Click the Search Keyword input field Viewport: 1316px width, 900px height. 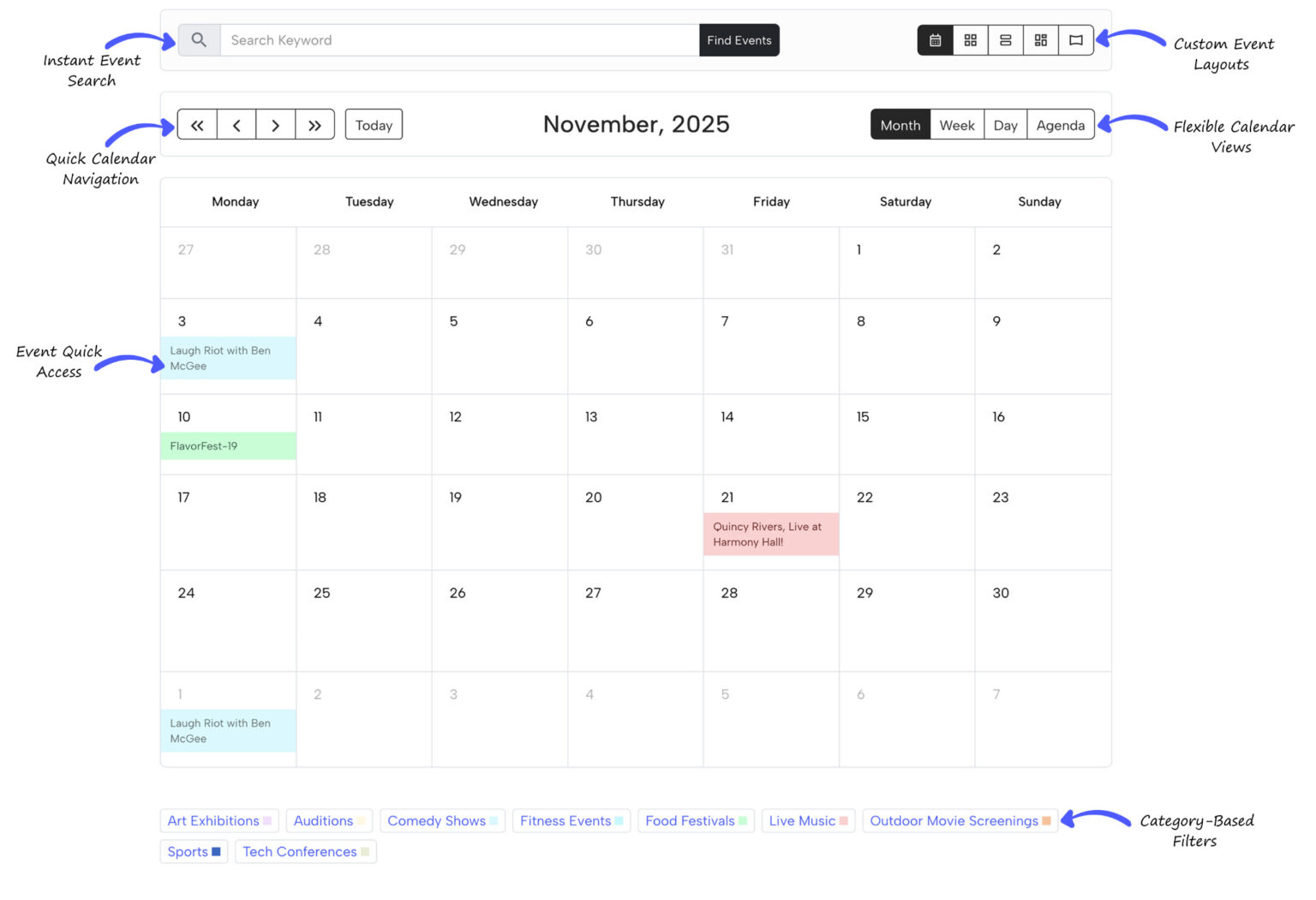(460, 39)
